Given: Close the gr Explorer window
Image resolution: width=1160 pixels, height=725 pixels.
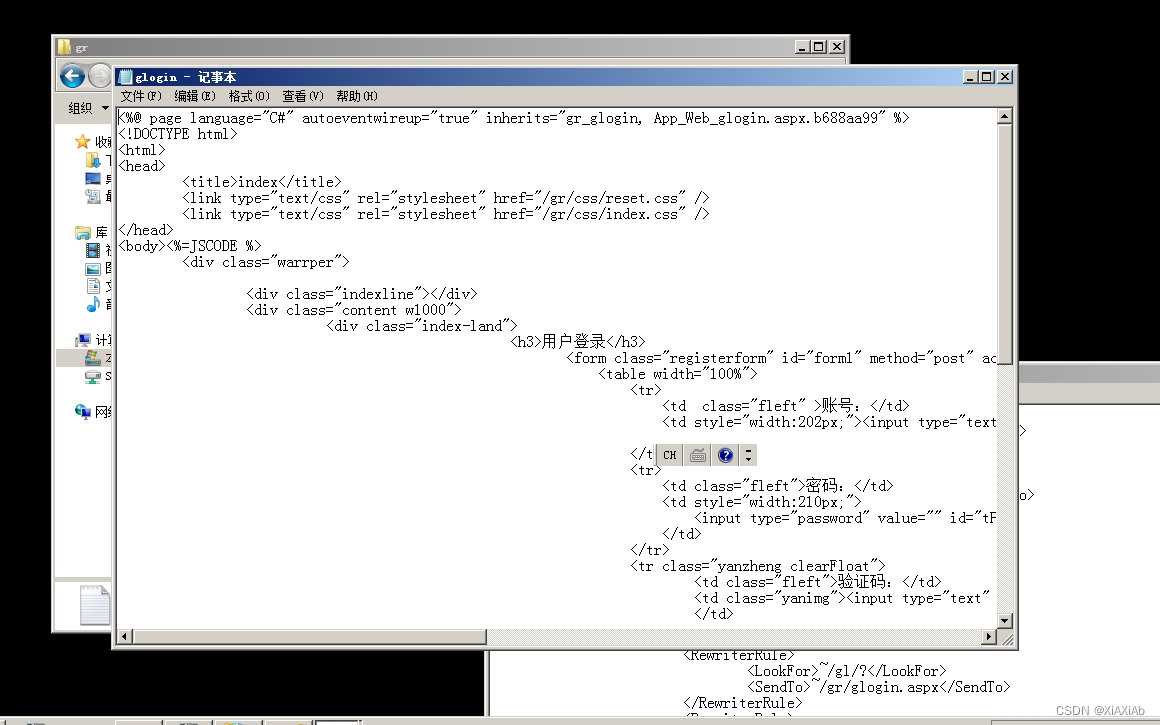Looking at the screenshot, I should coord(837,47).
